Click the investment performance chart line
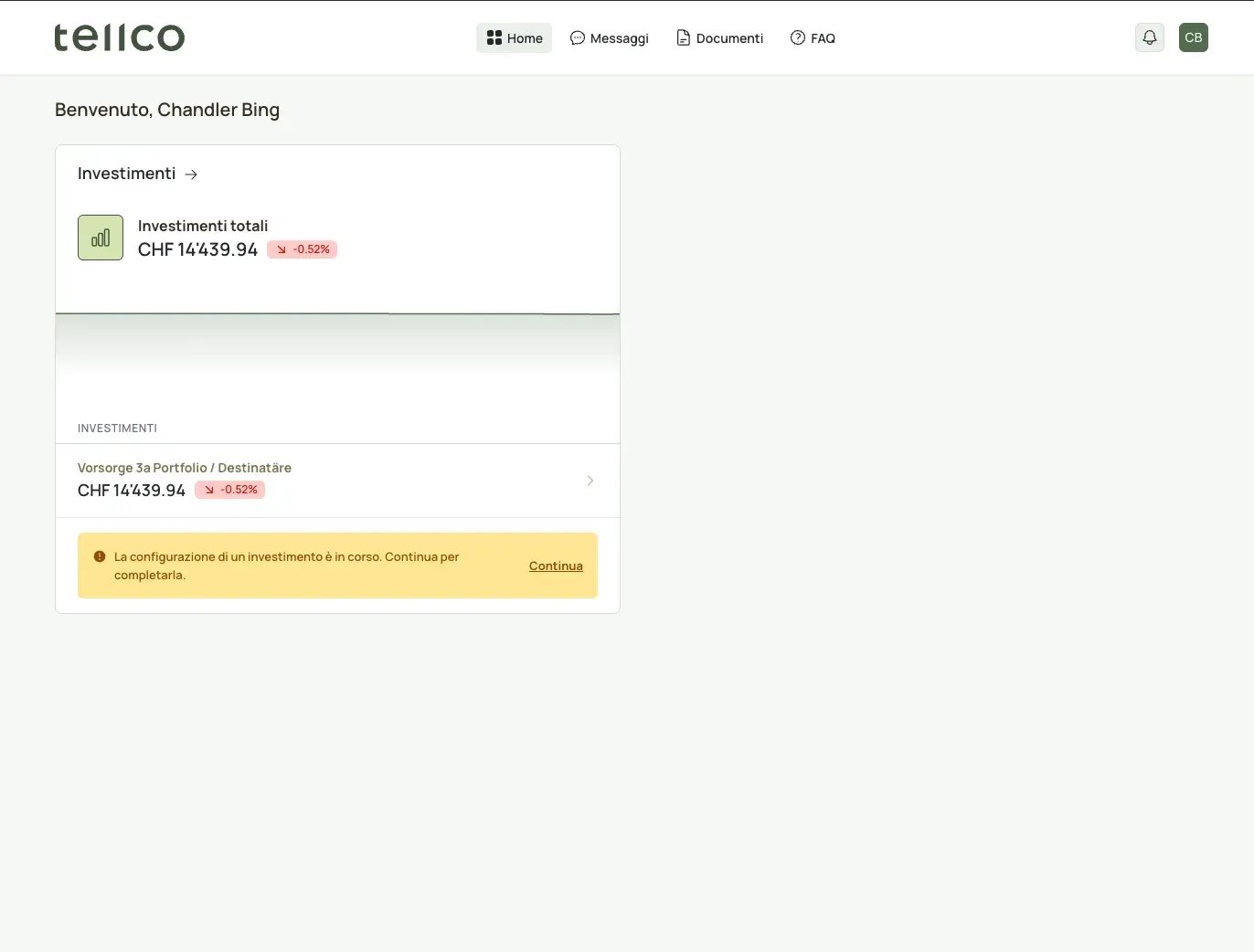Screen dimensions: 1254x952 337,313
